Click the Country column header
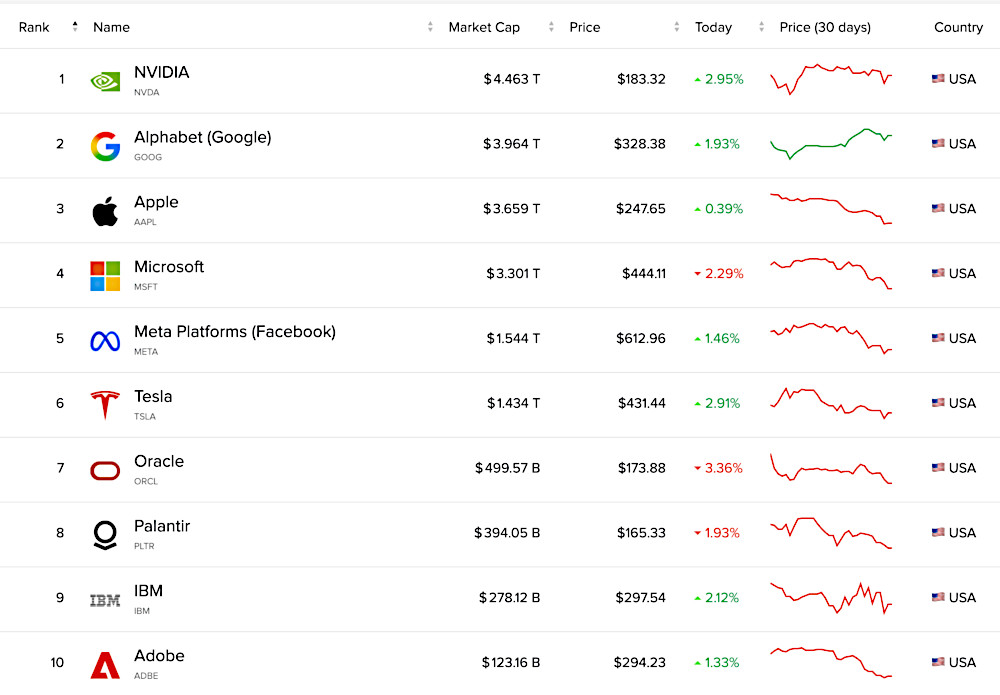 (958, 27)
